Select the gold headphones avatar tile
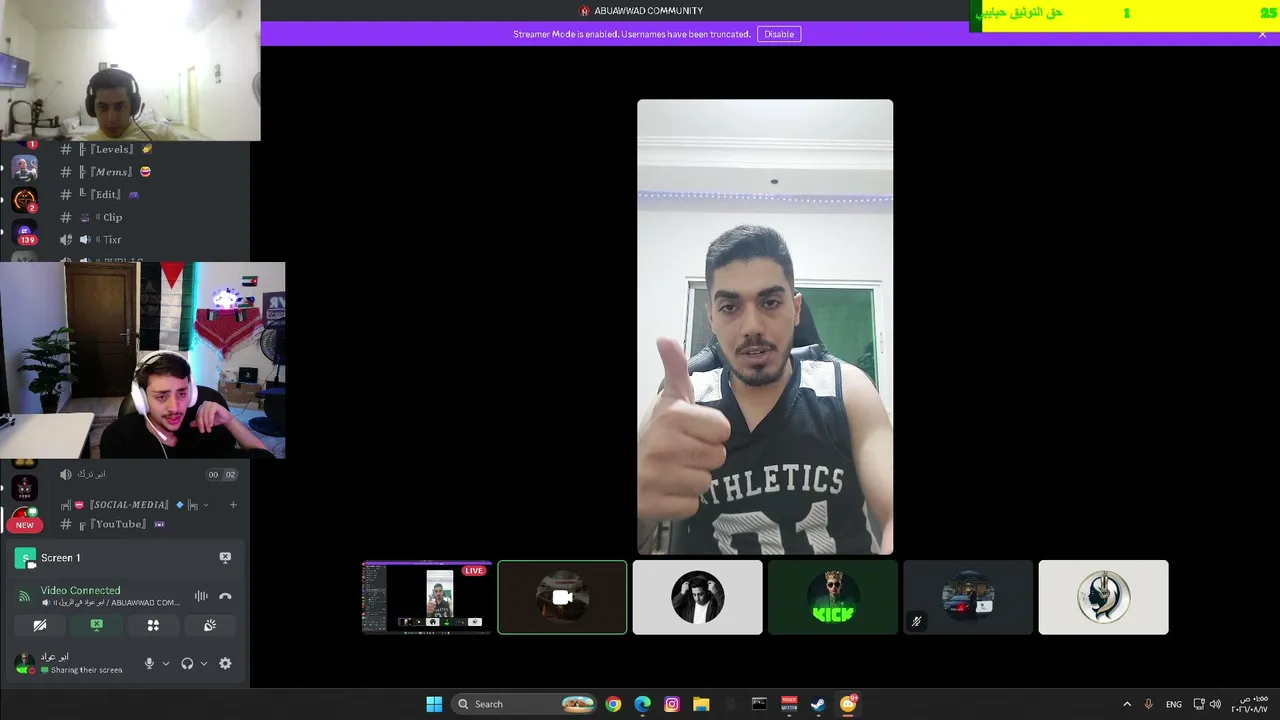Screen dimensions: 1280x720 pos(1103,597)
